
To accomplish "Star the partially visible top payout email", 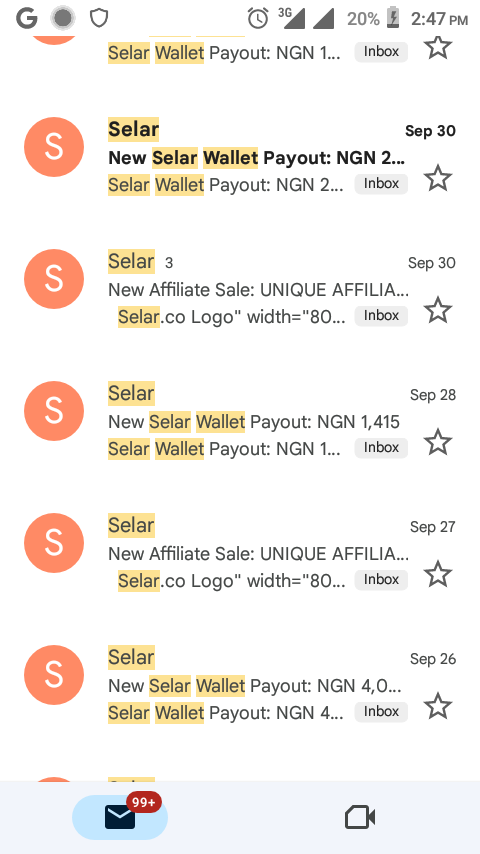I will pyautogui.click(x=438, y=46).
